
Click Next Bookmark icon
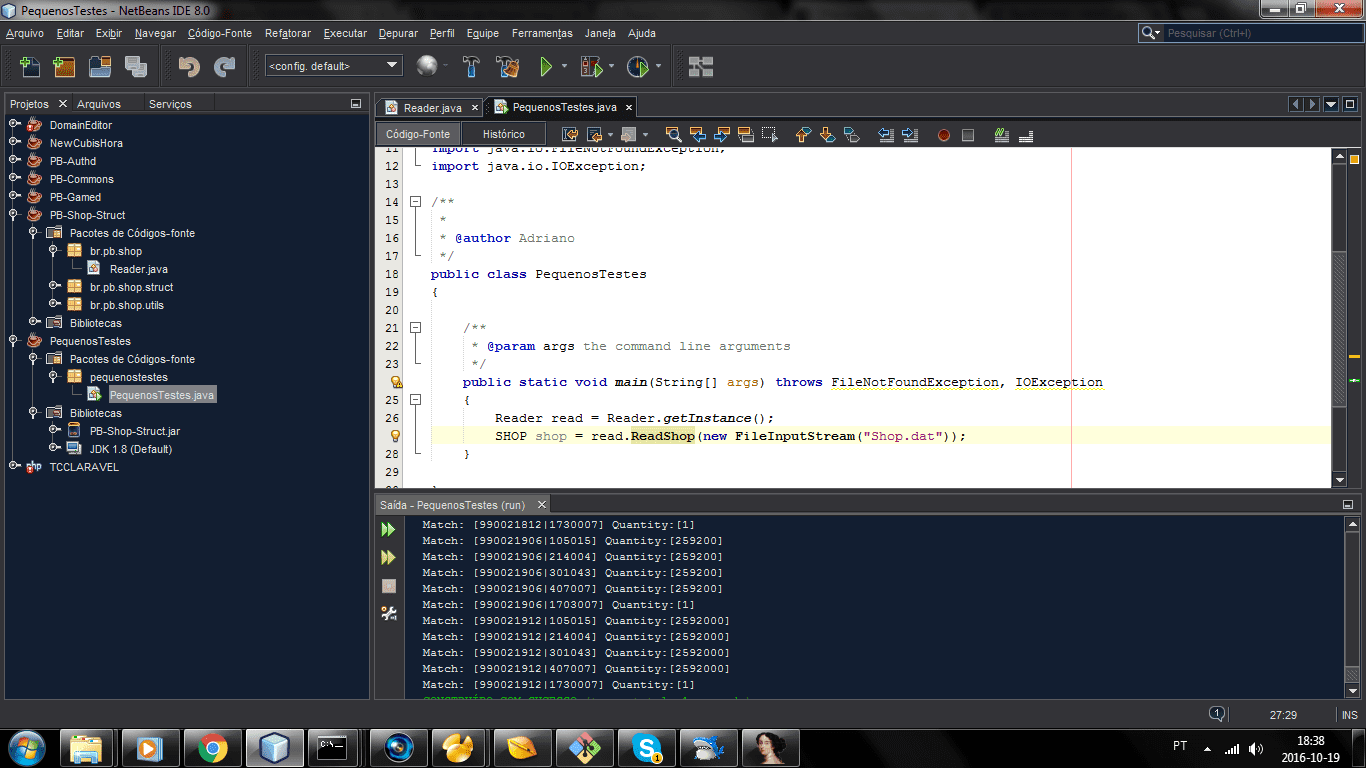827,134
